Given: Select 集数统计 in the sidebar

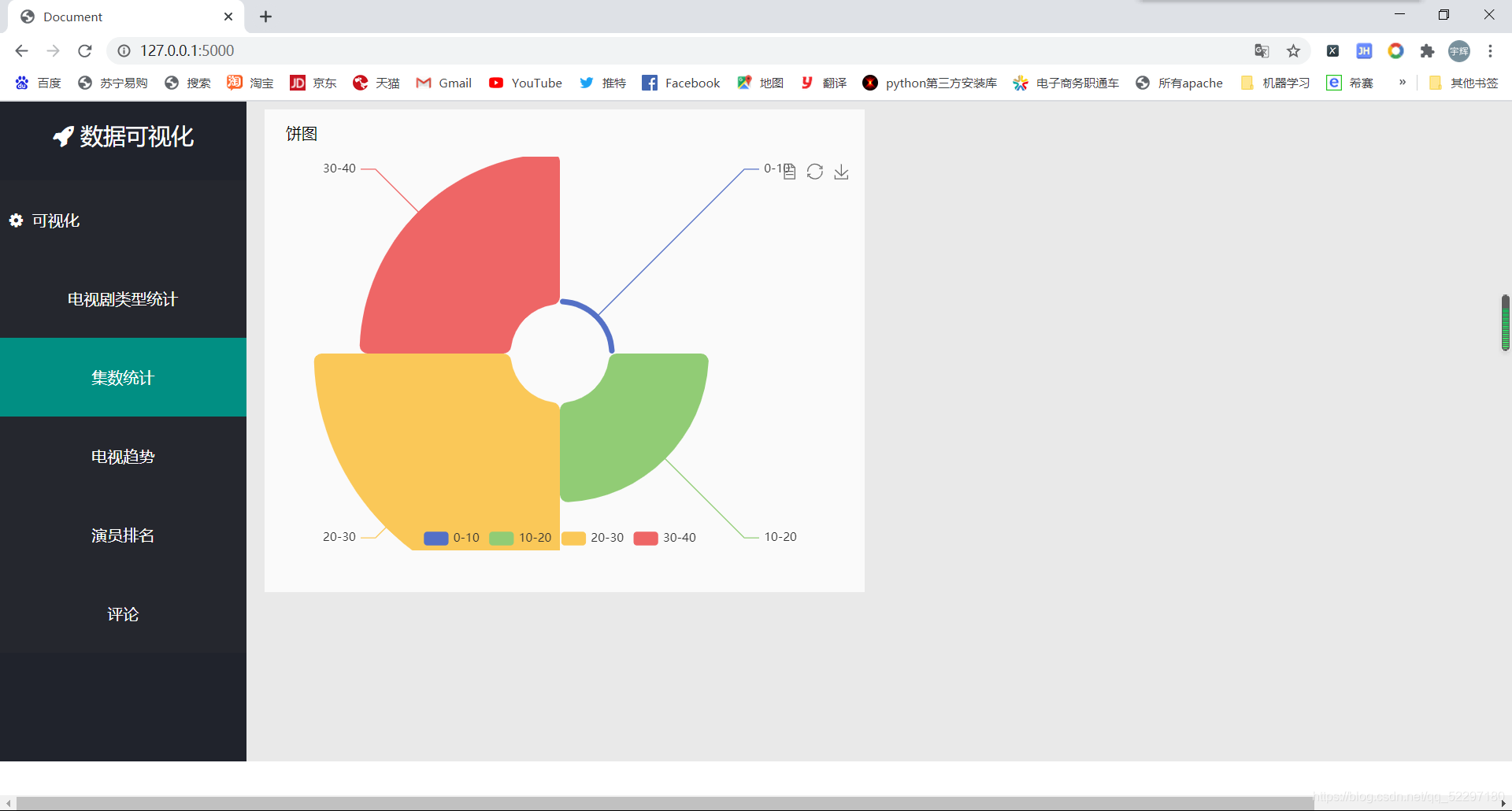Looking at the screenshot, I should click(x=123, y=378).
